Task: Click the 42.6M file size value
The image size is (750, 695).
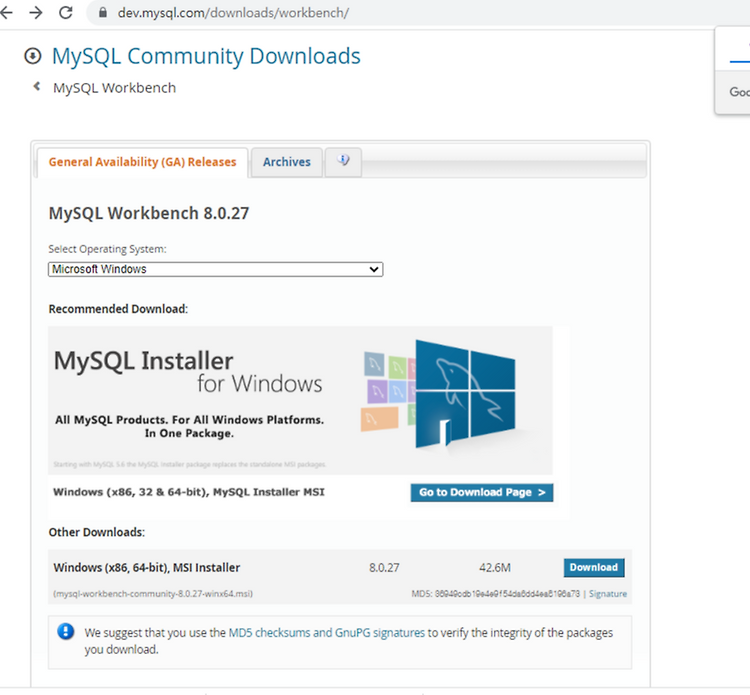Action: click(x=495, y=568)
